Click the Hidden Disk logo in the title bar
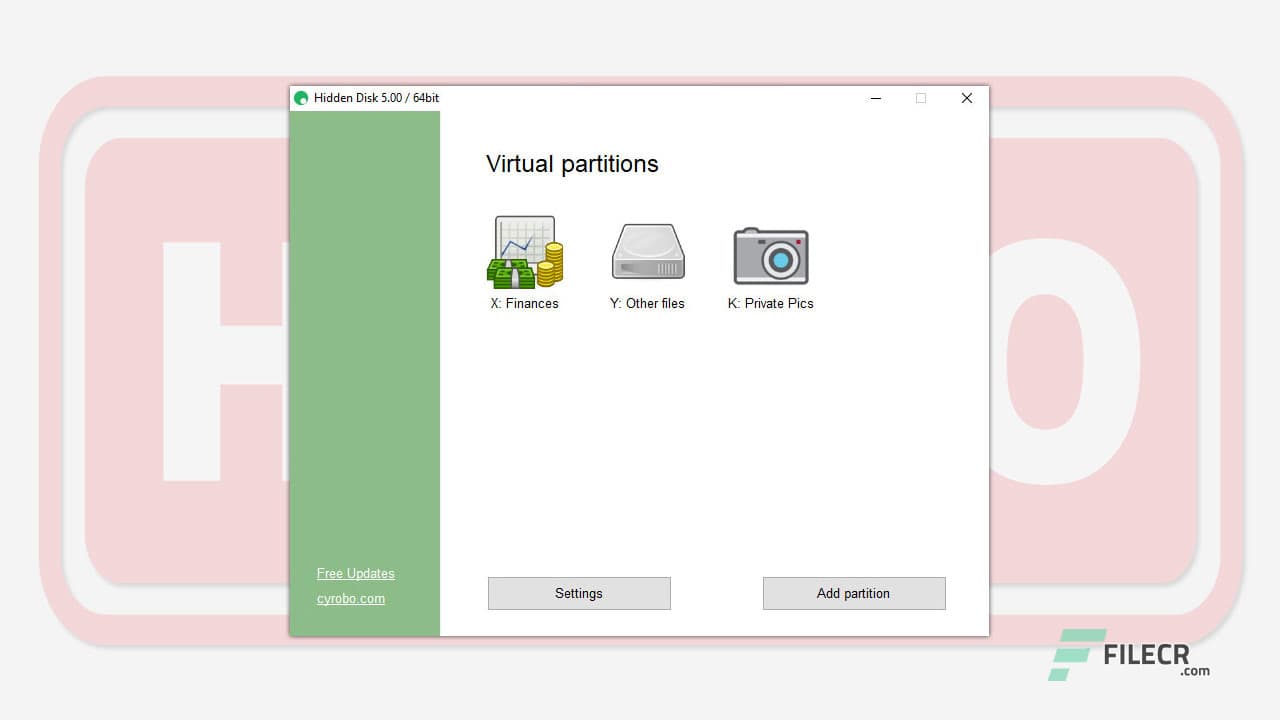 (302, 97)
